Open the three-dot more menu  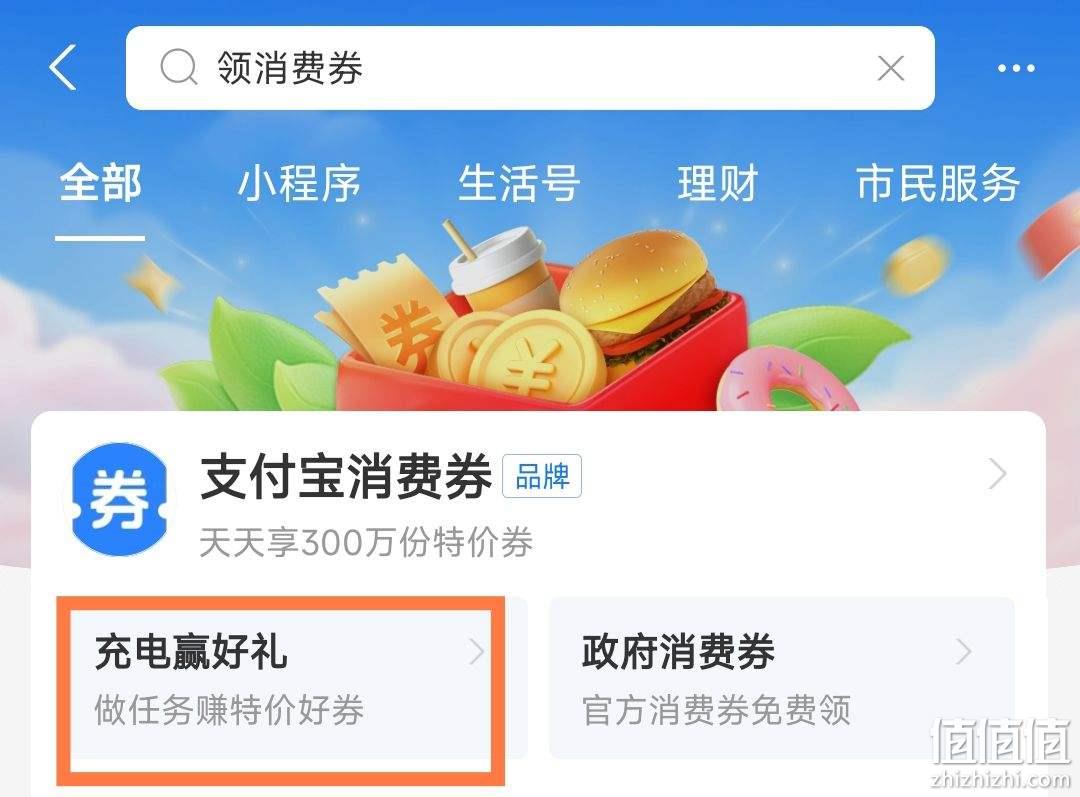[x=1016, y=68]
